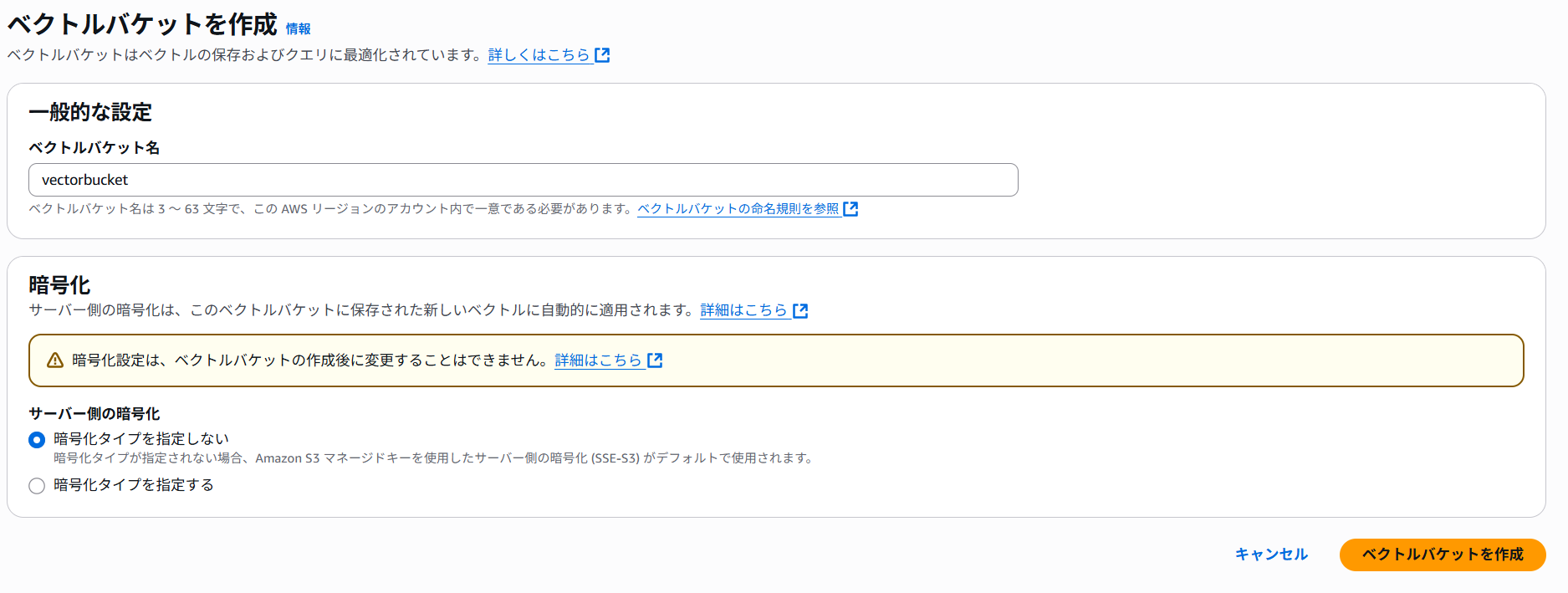Click the warning triangle icon in the alert
The image size is (1568, 593).
click(x=55, y=360)
